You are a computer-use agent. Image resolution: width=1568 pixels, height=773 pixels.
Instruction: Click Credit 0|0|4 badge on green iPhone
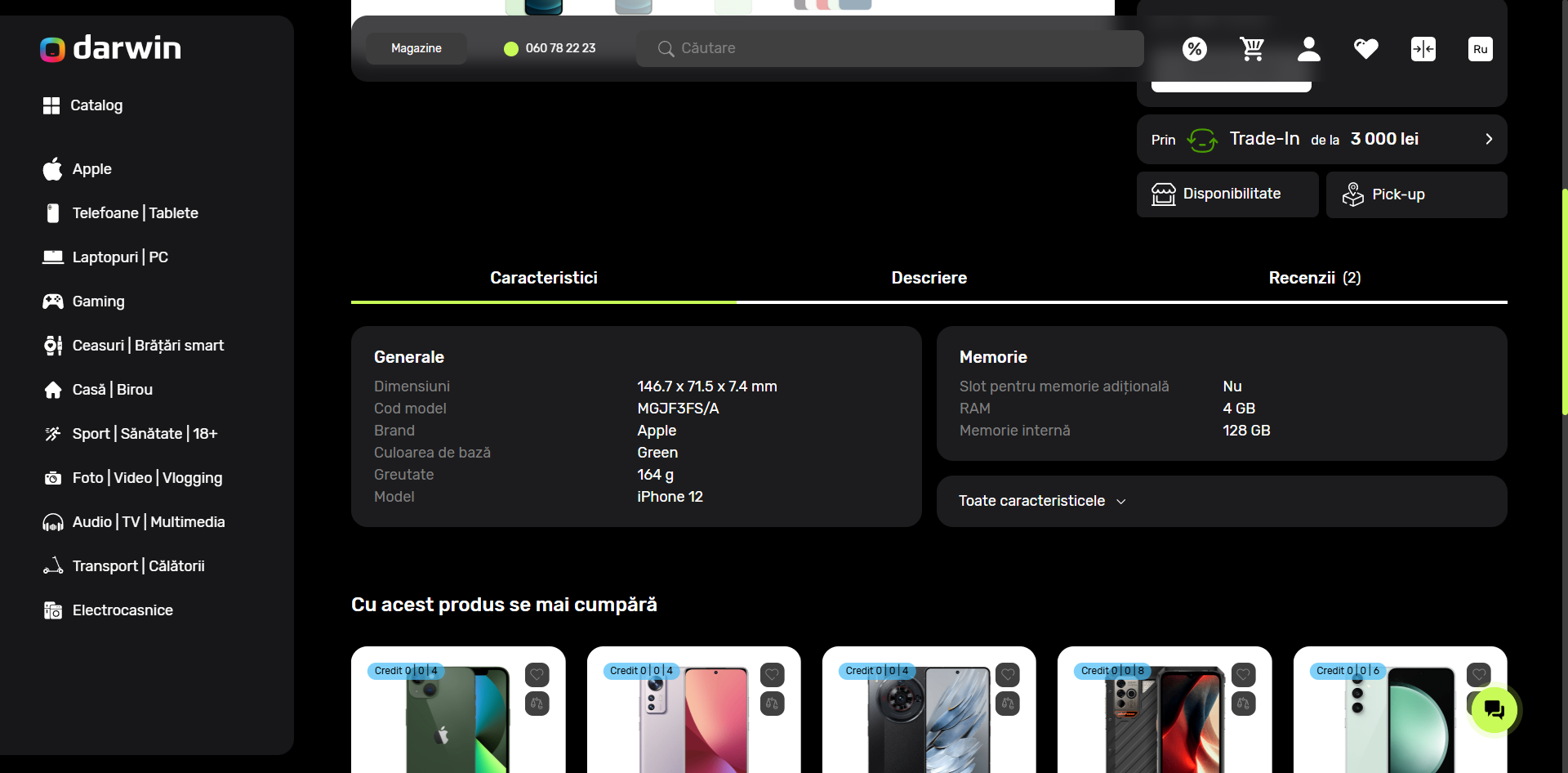(406, 671)
